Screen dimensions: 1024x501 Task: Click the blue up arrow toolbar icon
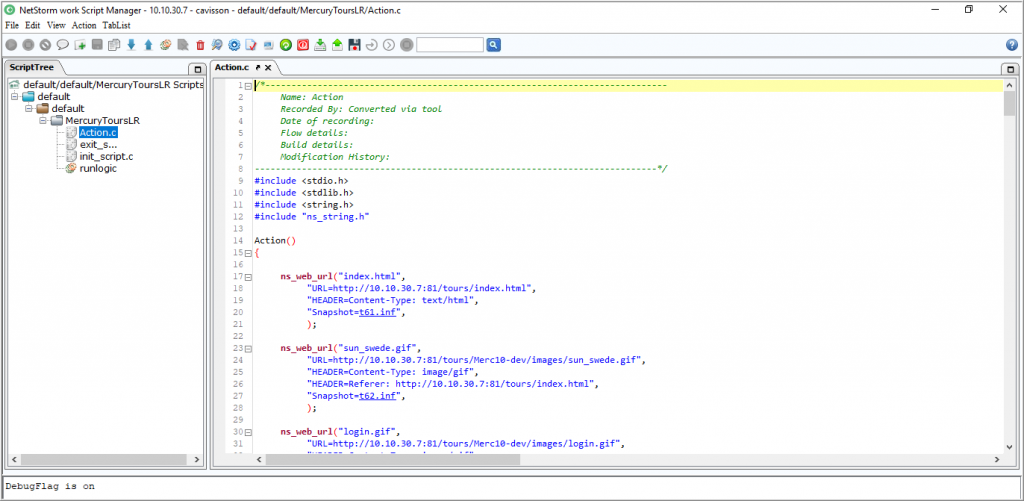pos(148,45)
